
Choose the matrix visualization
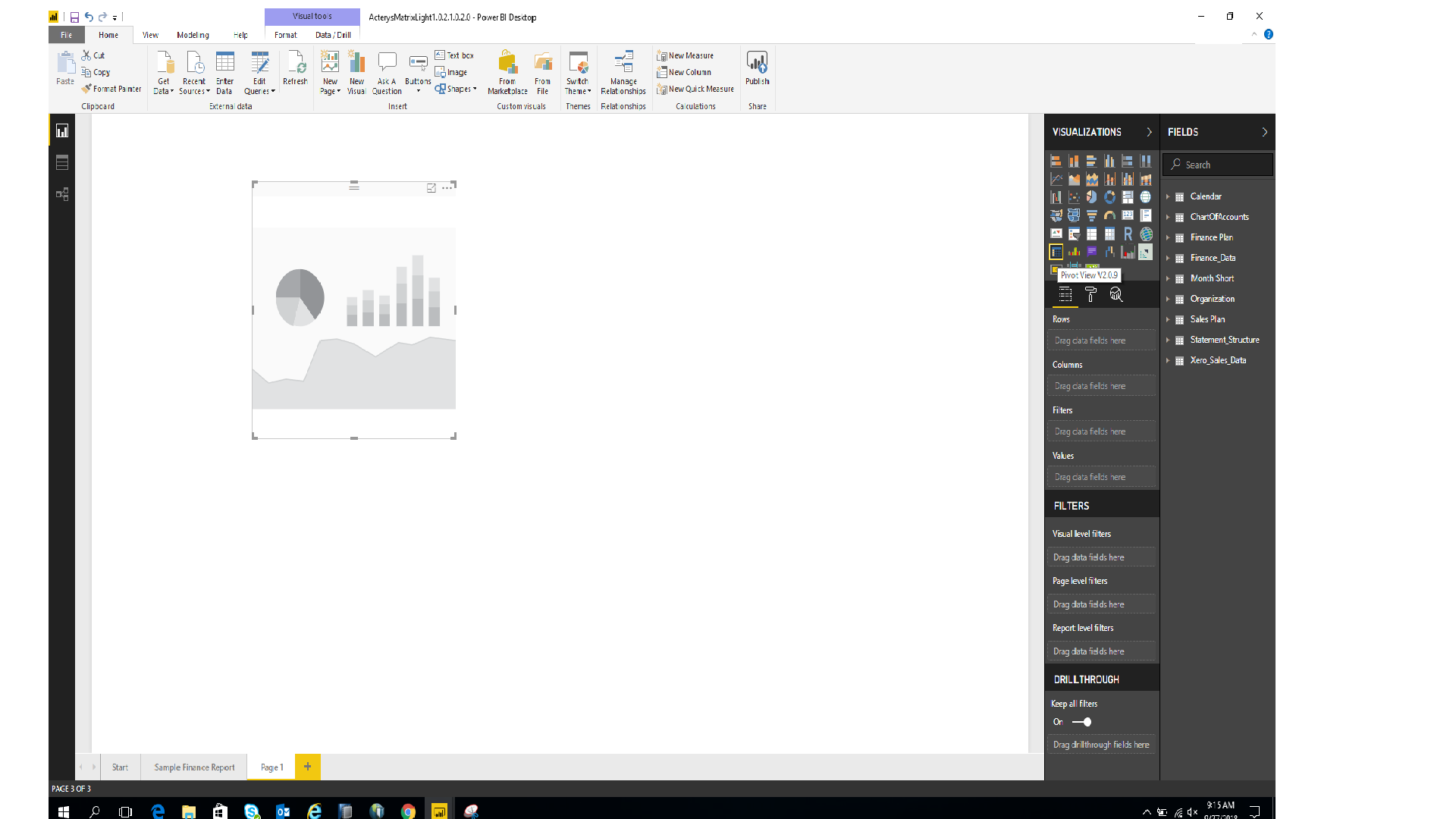[x=1109, y=234]
